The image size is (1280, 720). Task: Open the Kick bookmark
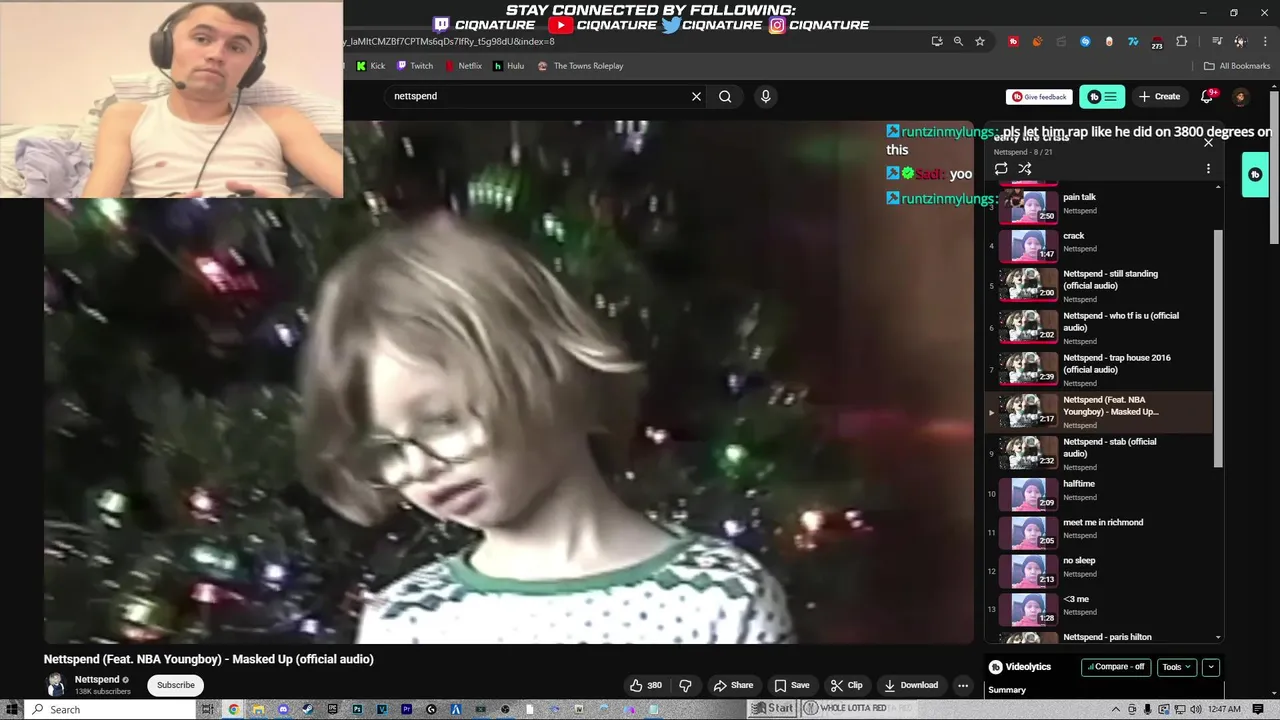(x=371, y=66)
